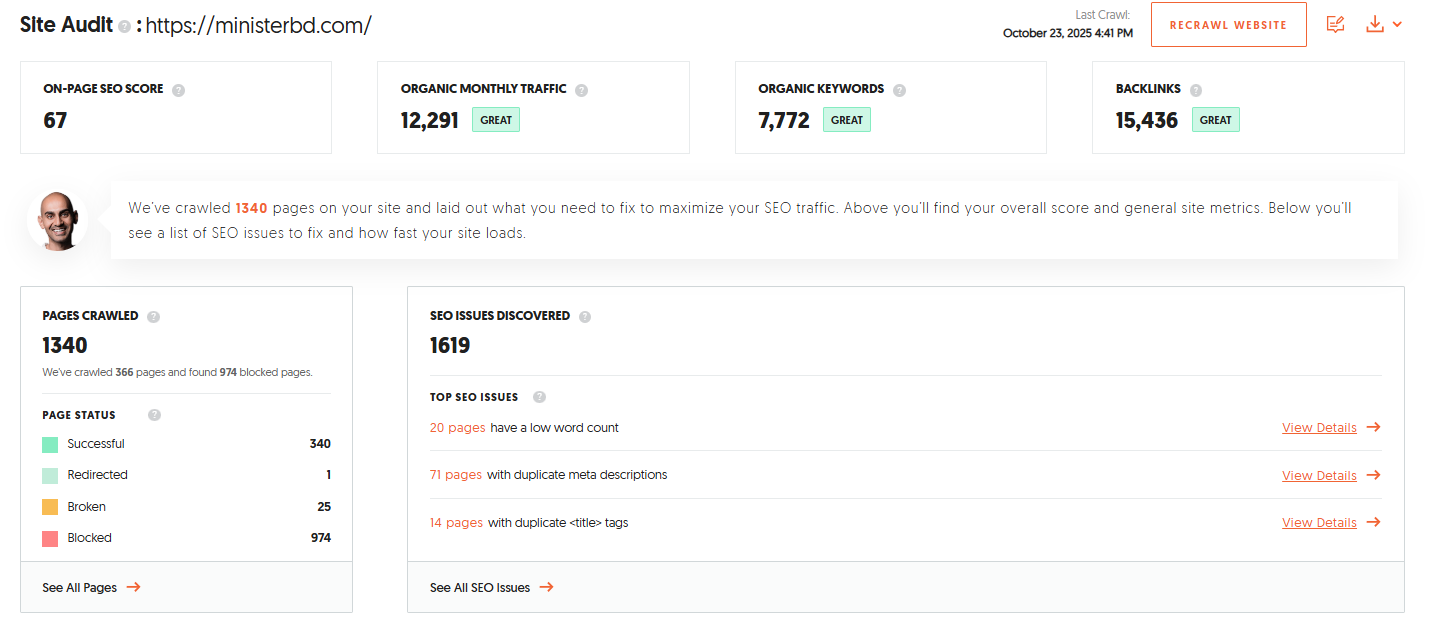This screenshot has width=1430, height=634.
Task: Click the Pages Crawled help icon
Action: point(153,317)
